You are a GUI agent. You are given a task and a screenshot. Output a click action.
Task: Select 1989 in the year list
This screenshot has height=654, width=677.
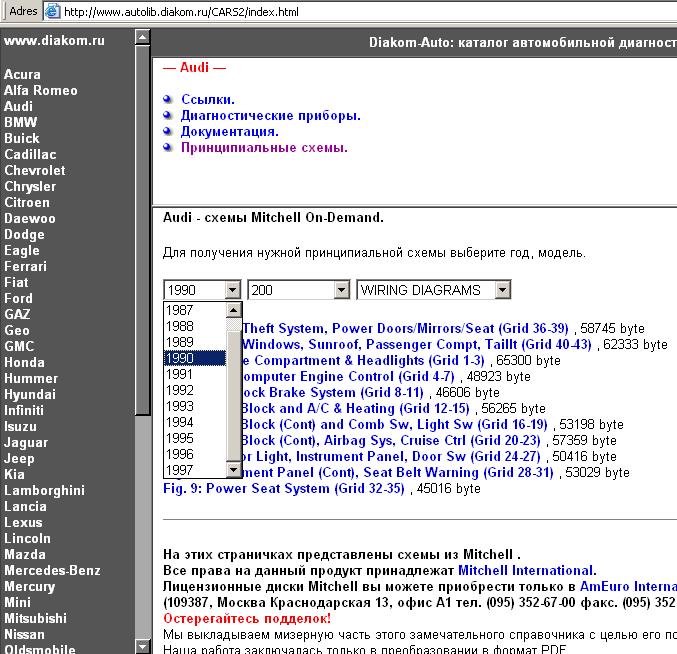pos(195,342)
